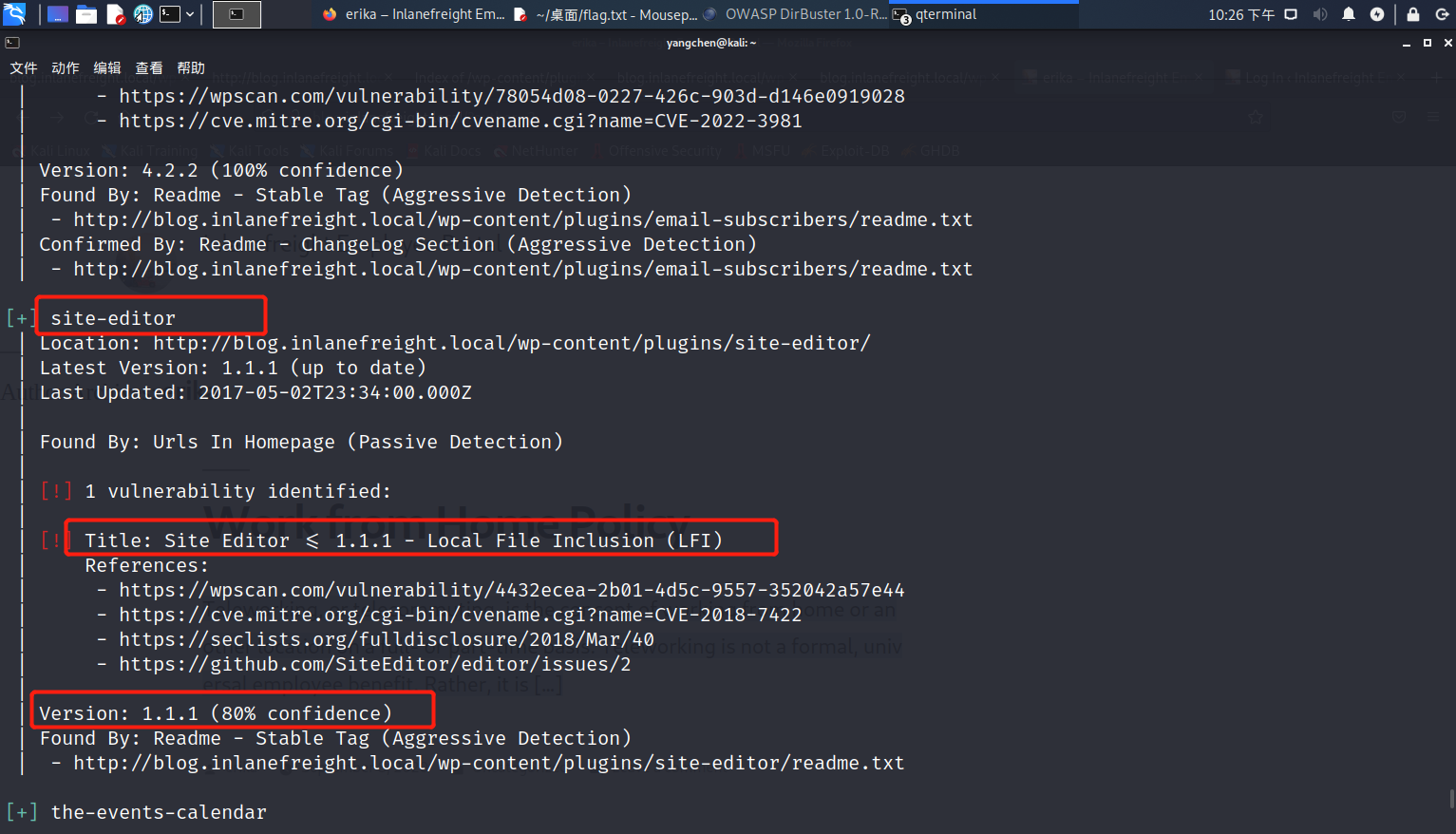Open the 文件 menu
This screenshot has height=834, width=1456.
point(24,67)
